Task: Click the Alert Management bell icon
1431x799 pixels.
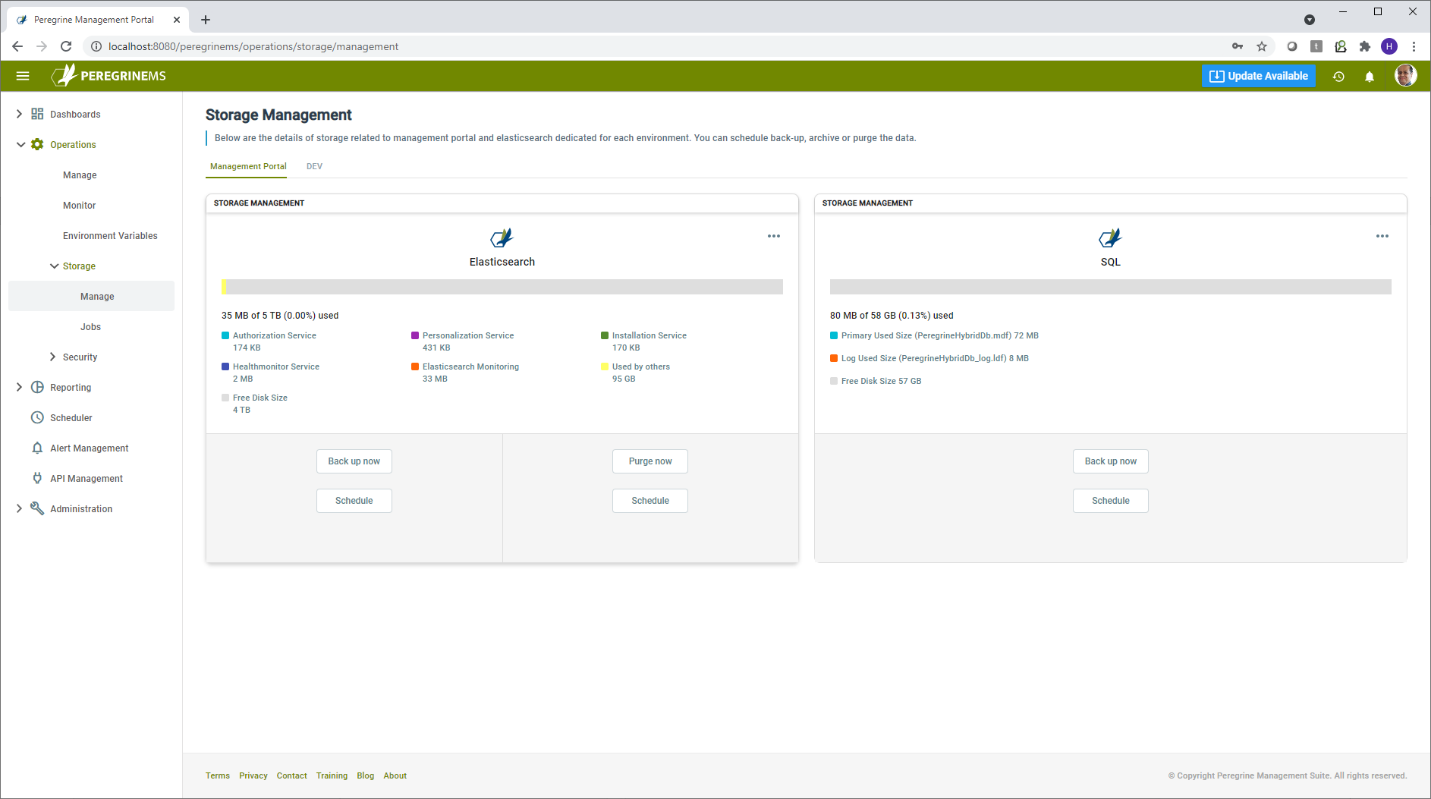Action: pos(37,448)
